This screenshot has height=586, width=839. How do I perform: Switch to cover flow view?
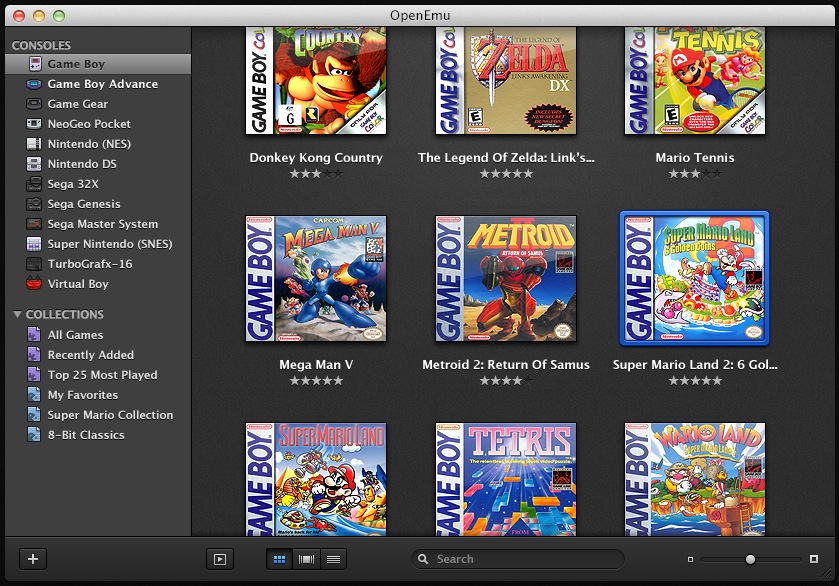307,559
